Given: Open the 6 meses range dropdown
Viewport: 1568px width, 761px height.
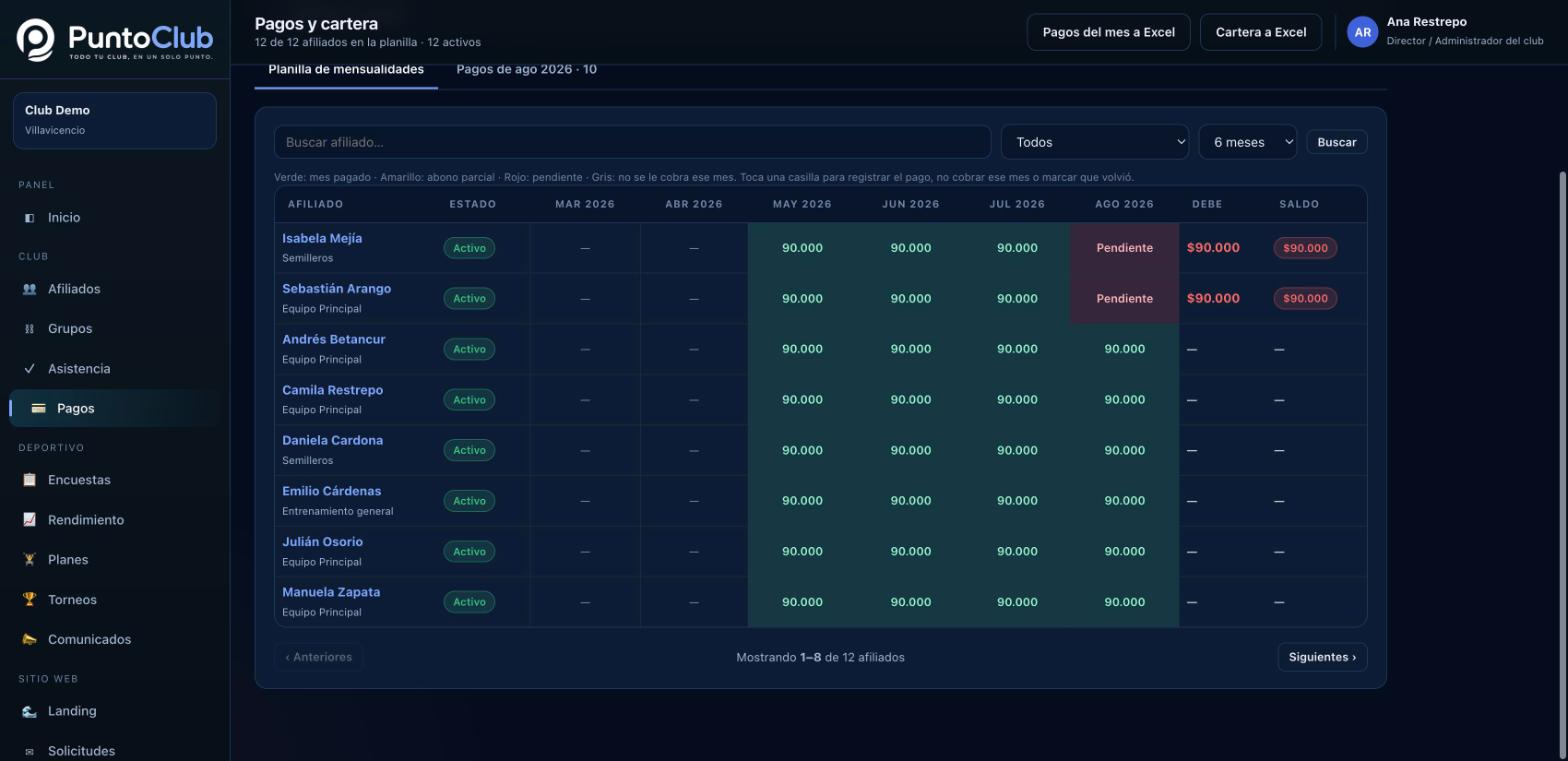Looking at the screenshot, I should 1248,142.
